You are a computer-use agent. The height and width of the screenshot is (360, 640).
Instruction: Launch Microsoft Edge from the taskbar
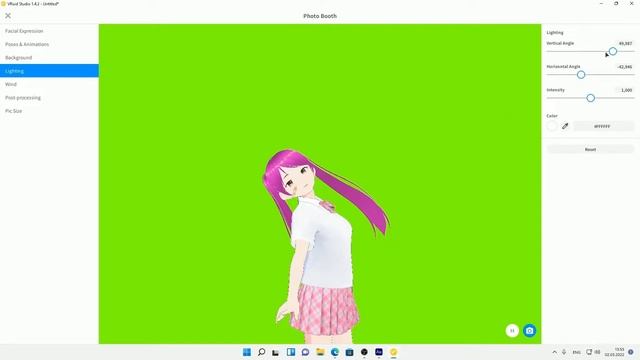tap(335, 352)
